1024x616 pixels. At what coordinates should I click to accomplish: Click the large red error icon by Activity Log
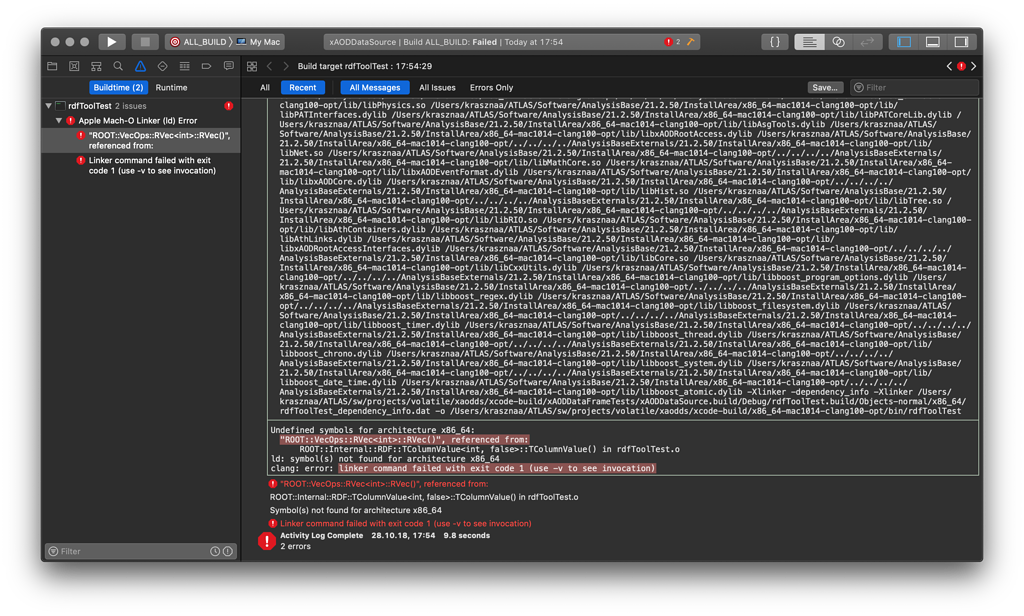pos(266,541)
